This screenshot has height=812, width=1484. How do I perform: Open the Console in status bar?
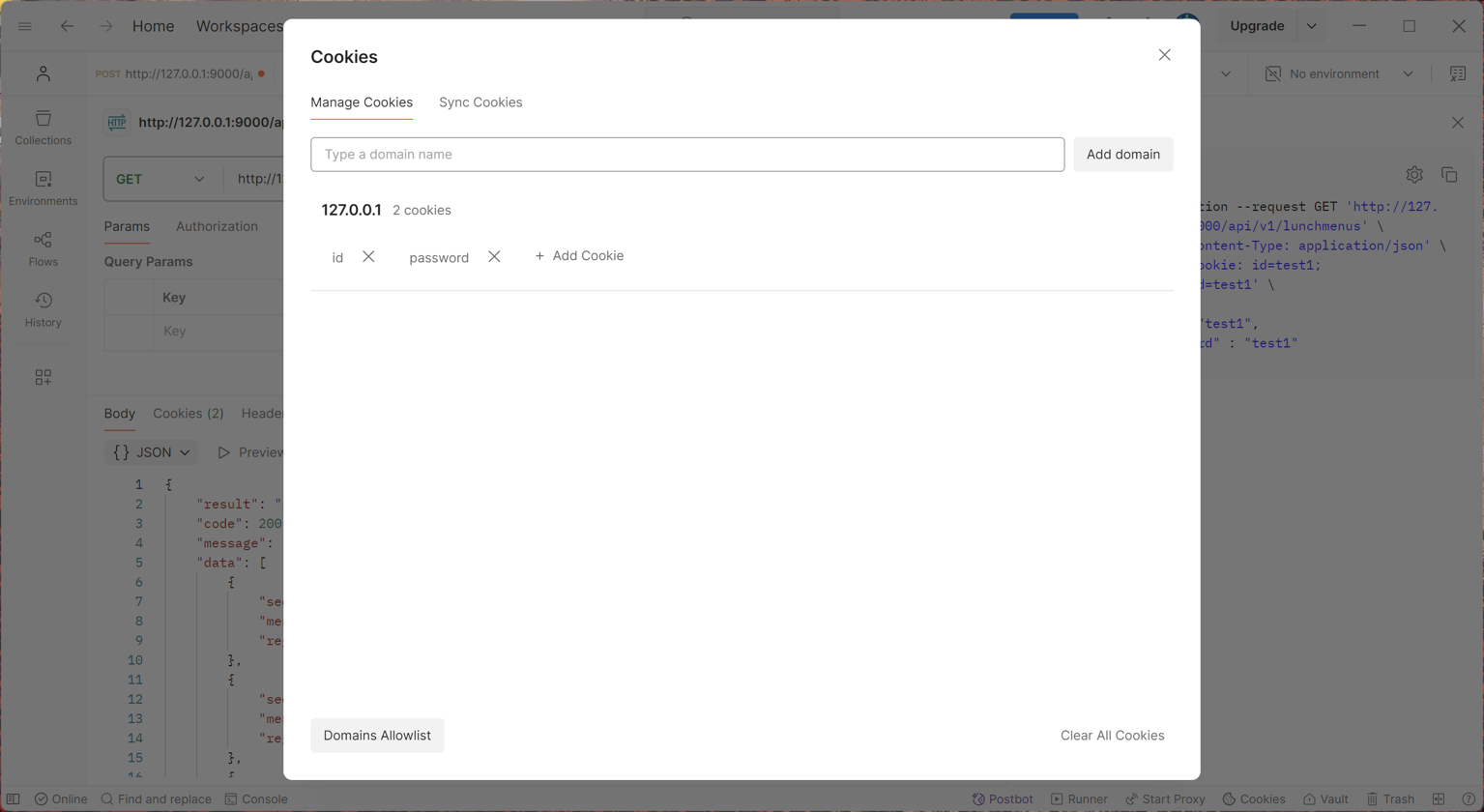pyautogui.click(x=256, y=799)
